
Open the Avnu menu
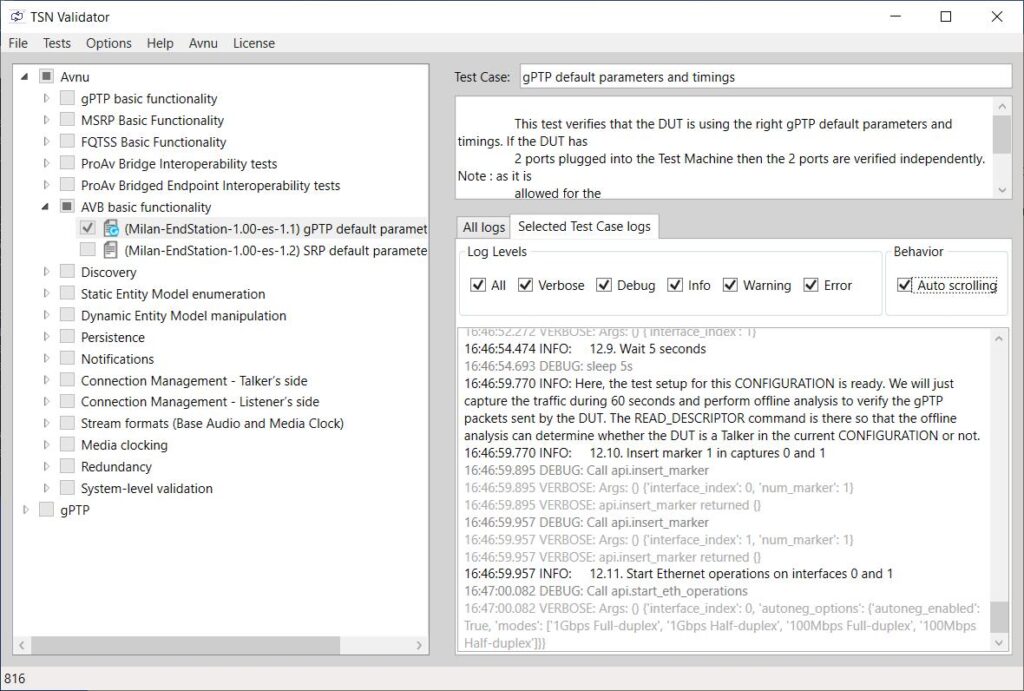click(202, 43)
